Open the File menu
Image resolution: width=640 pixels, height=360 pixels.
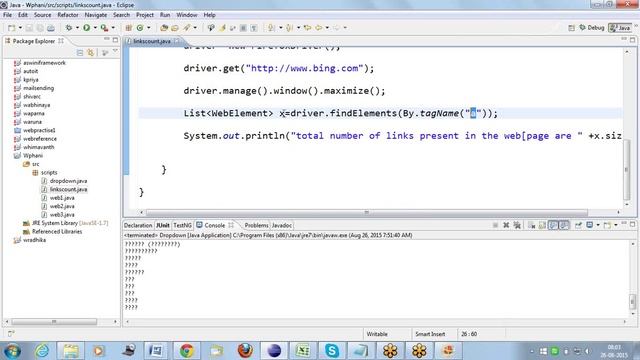[7, 15]
